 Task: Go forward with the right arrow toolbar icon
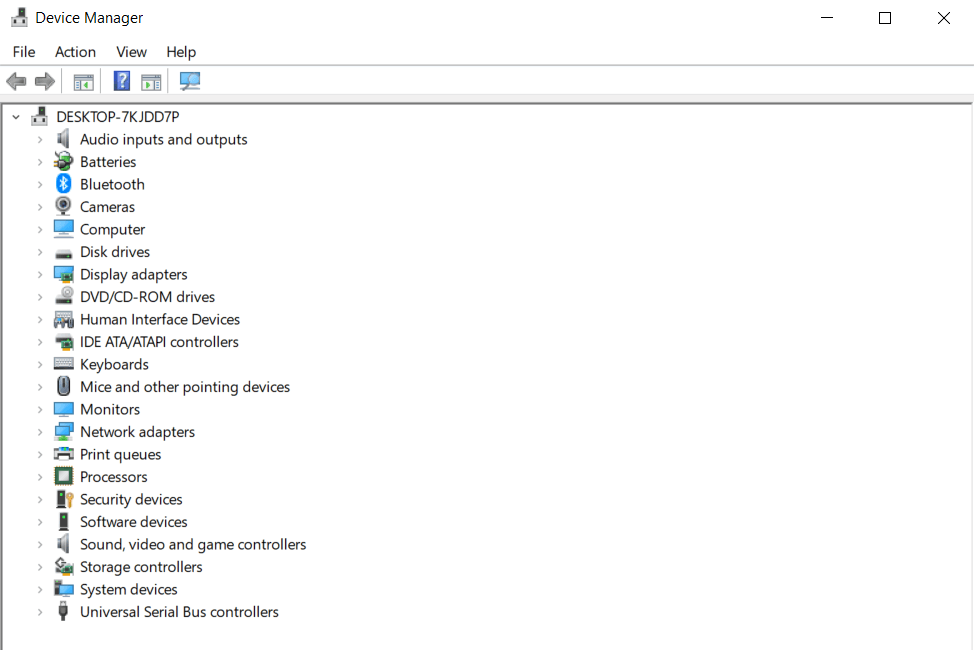click(x=45, y=81)
